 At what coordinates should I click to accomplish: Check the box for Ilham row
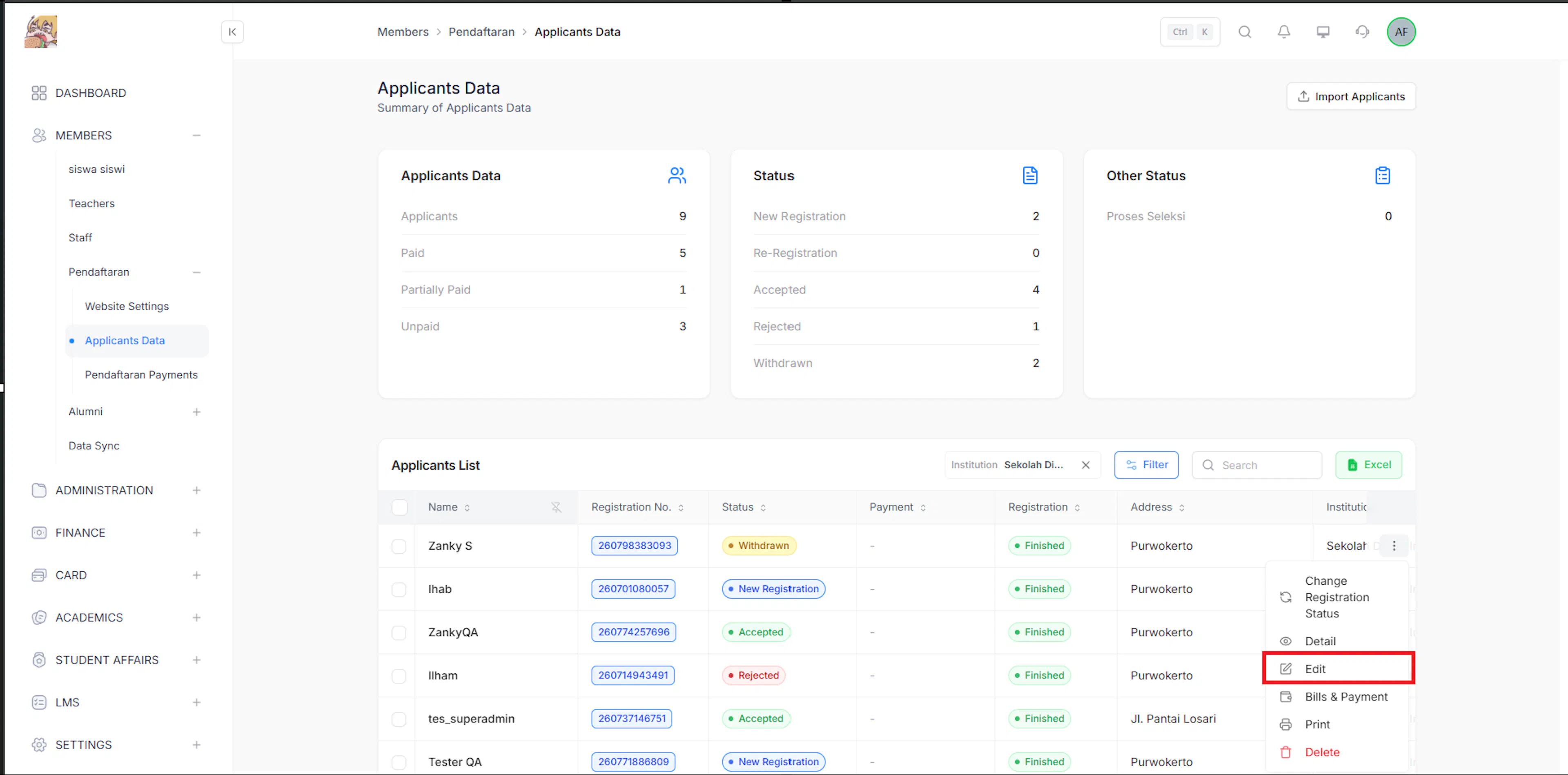[399, 676]
